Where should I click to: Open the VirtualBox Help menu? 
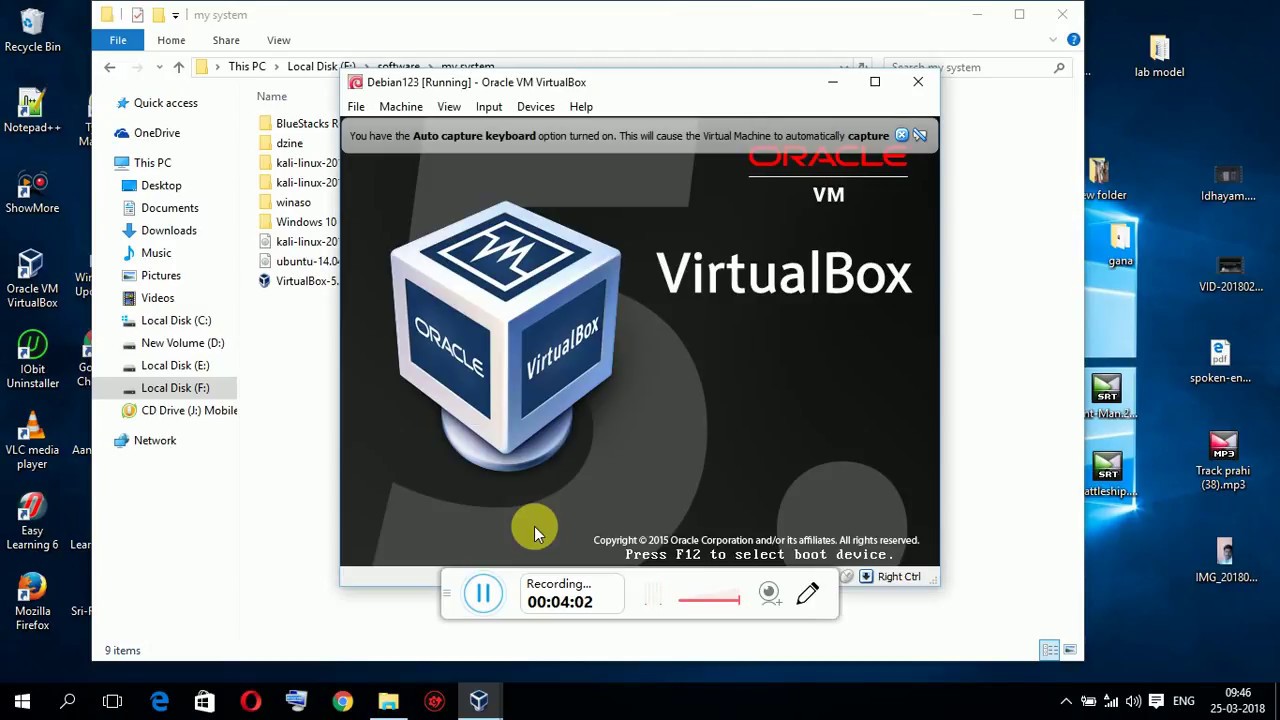click(581, 107)
